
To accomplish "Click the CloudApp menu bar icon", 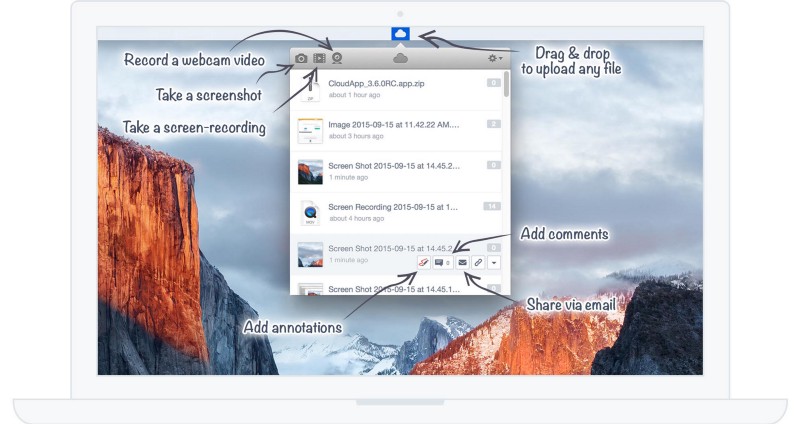I will 400,34.
